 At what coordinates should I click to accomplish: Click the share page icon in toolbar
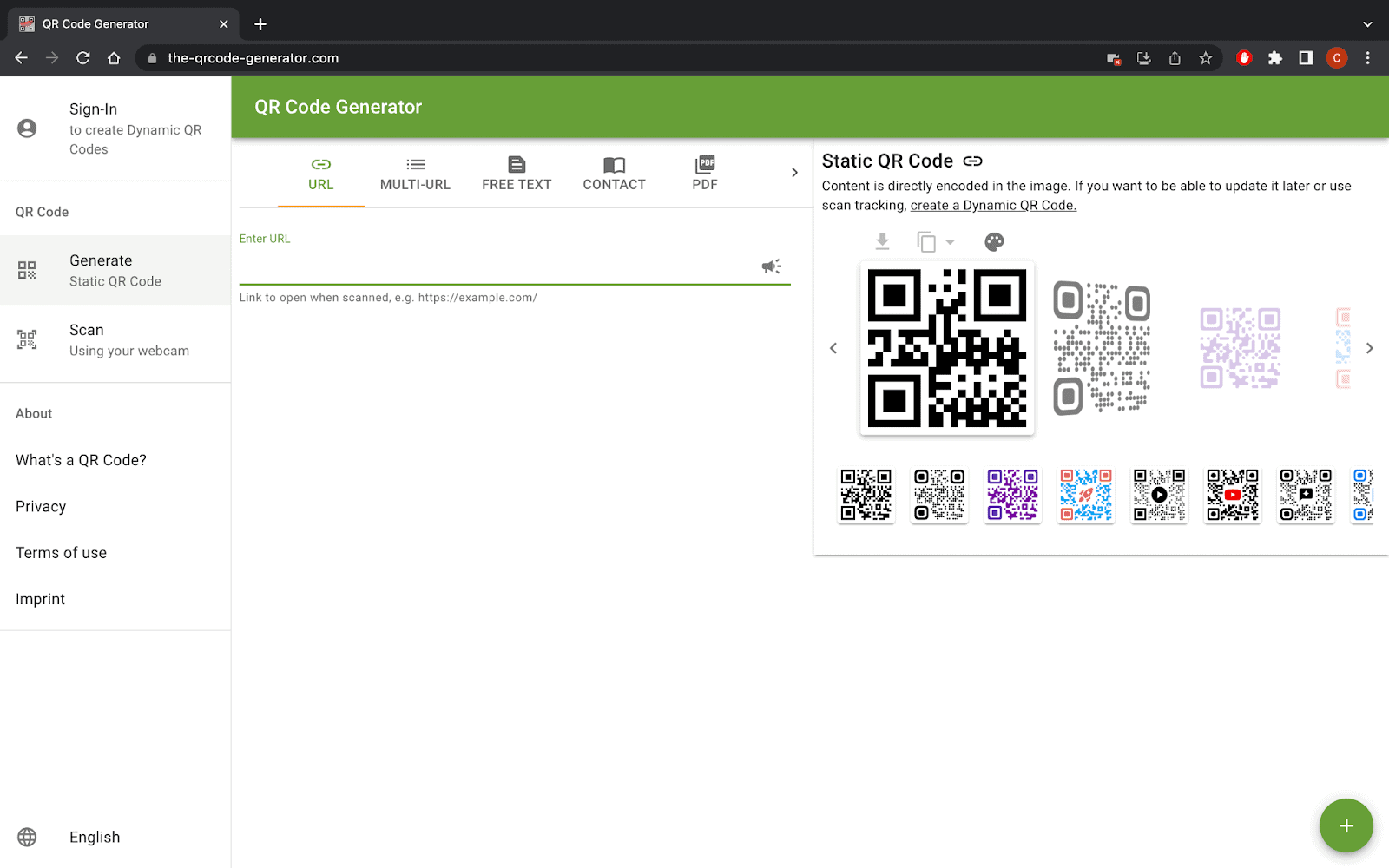click(x=1175, y=58)
